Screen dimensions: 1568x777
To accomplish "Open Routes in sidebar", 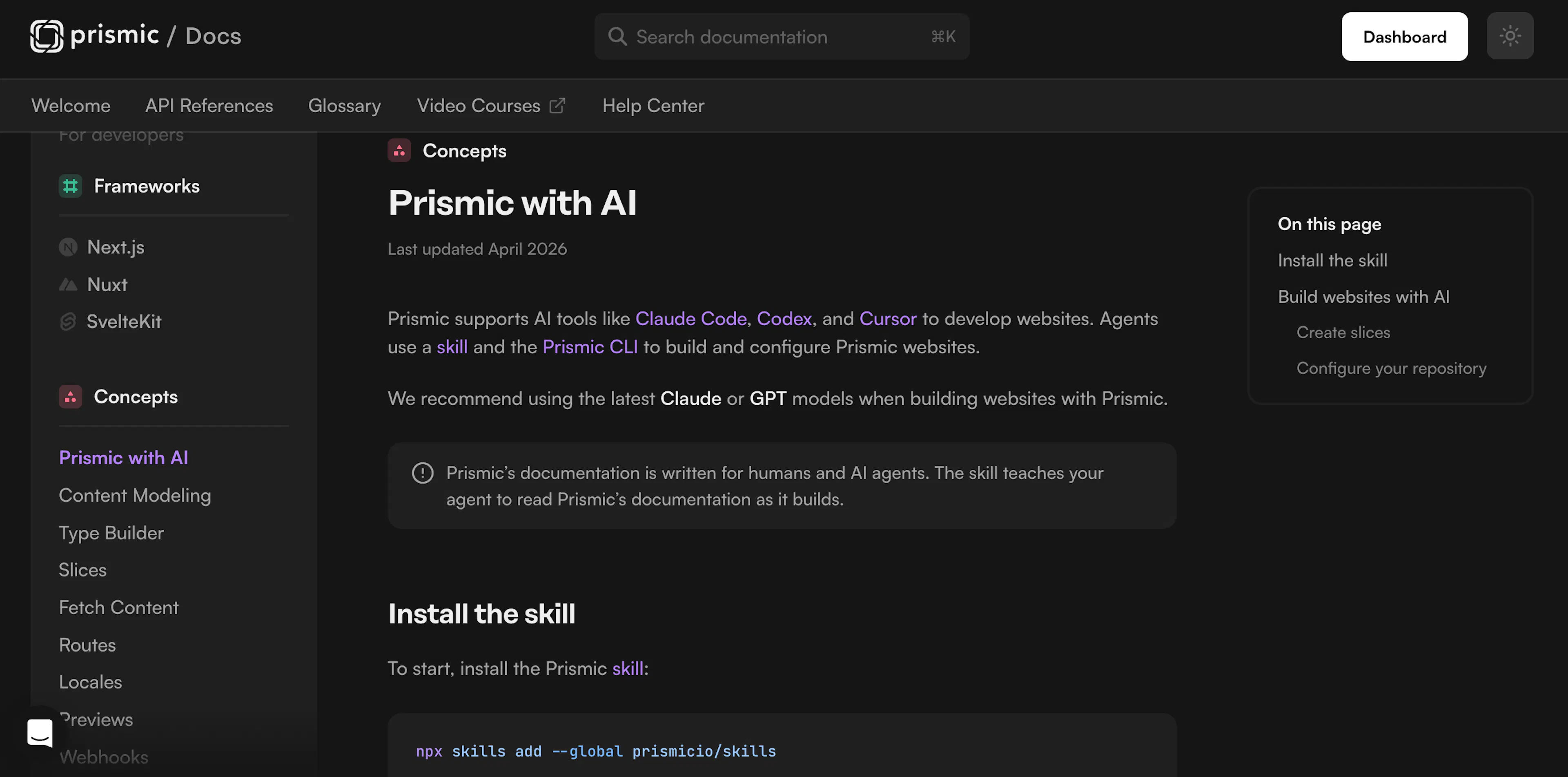I will 88,646.
